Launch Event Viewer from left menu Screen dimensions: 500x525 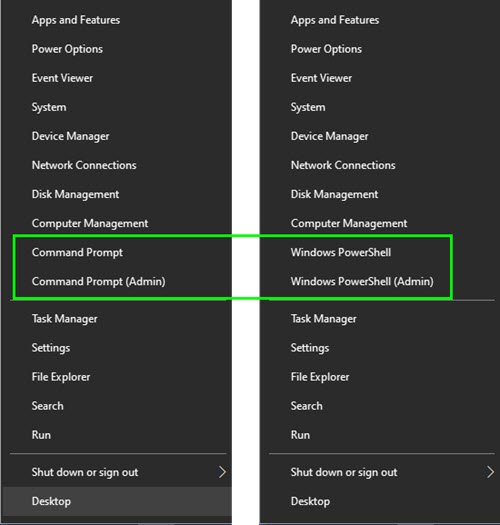[x=62, y=78]
